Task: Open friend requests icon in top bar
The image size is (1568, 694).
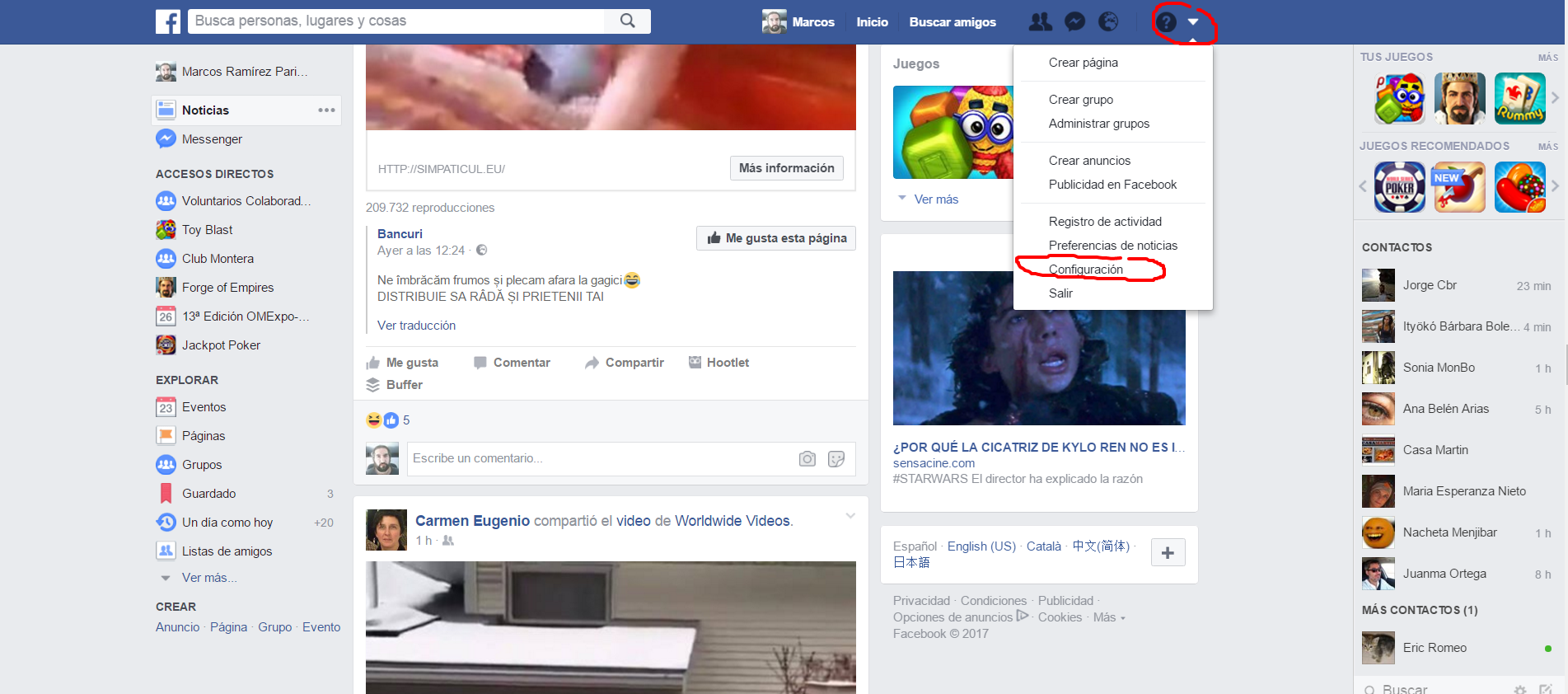Action: pos(1041,22)
